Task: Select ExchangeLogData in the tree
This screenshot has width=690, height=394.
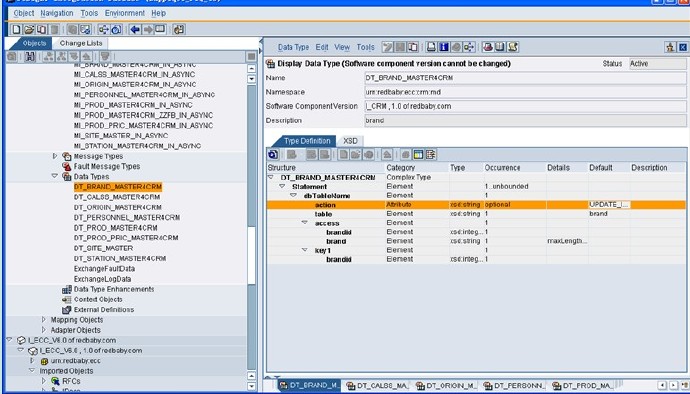Action: 102,279
